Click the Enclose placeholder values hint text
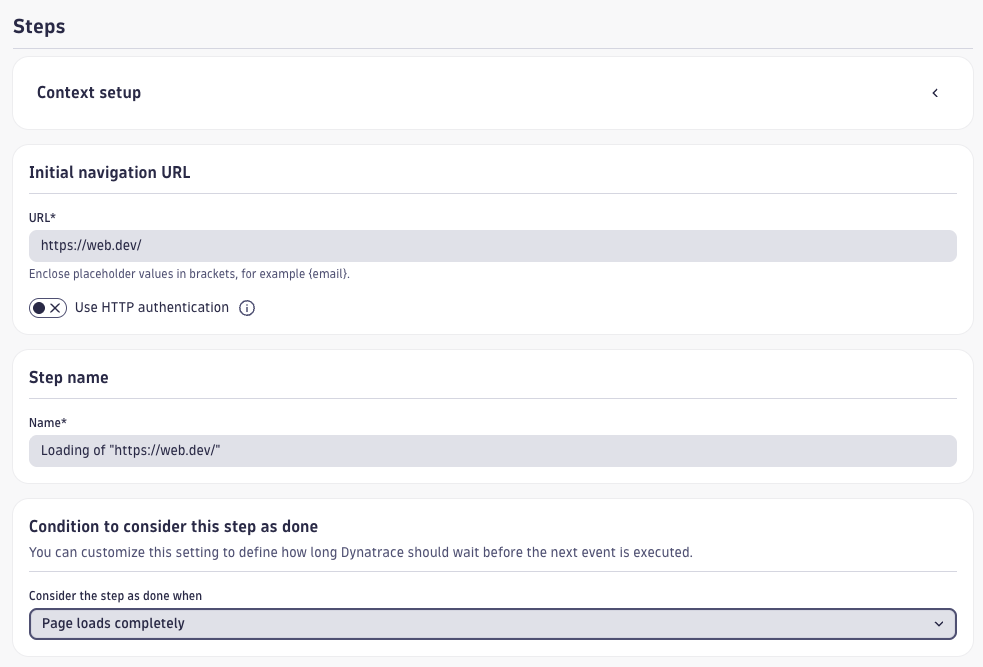This screenshot has height=667, width=983. 189,274
